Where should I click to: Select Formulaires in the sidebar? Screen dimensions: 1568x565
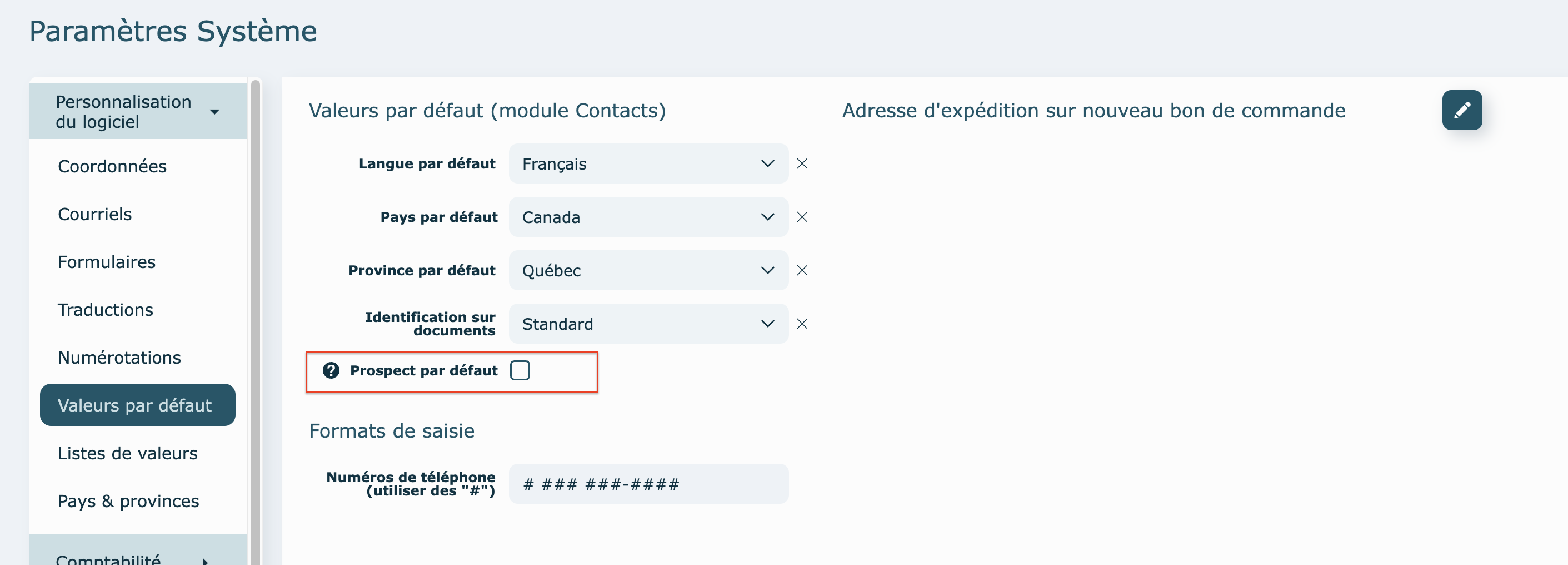pos(107,262)
